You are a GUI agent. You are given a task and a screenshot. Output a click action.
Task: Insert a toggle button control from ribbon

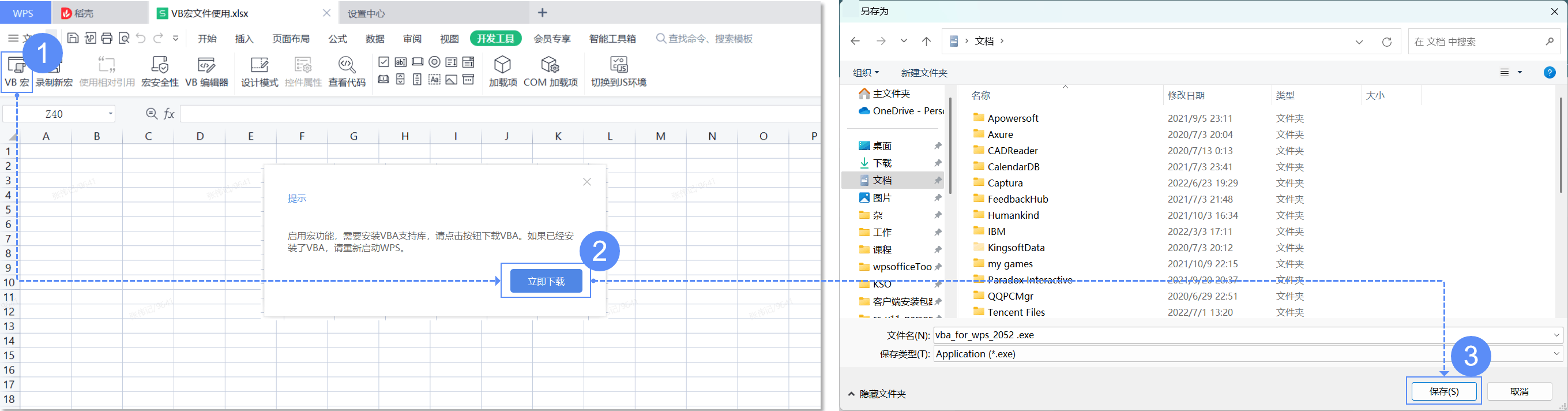click(383, 80)
